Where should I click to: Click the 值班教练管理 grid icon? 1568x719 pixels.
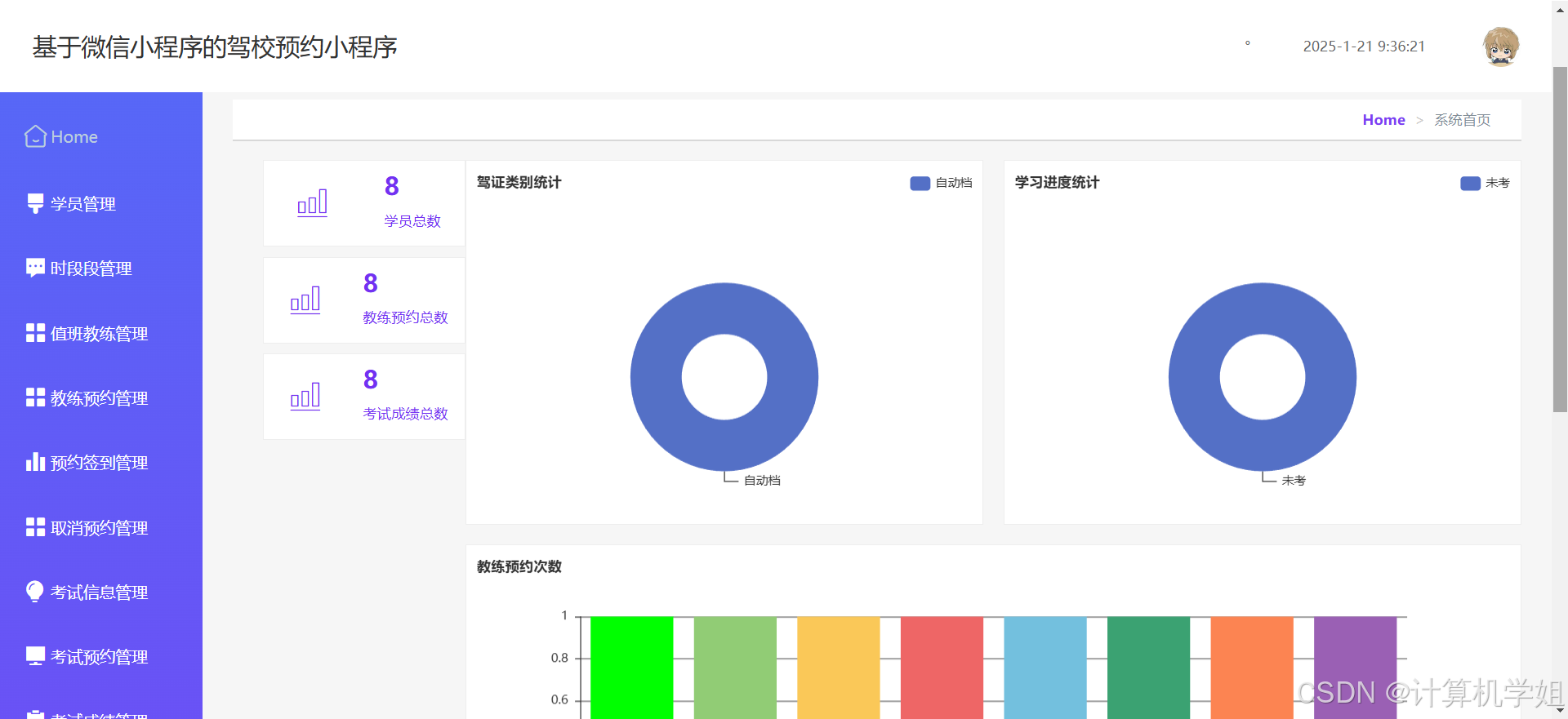[x=35, y=333]
